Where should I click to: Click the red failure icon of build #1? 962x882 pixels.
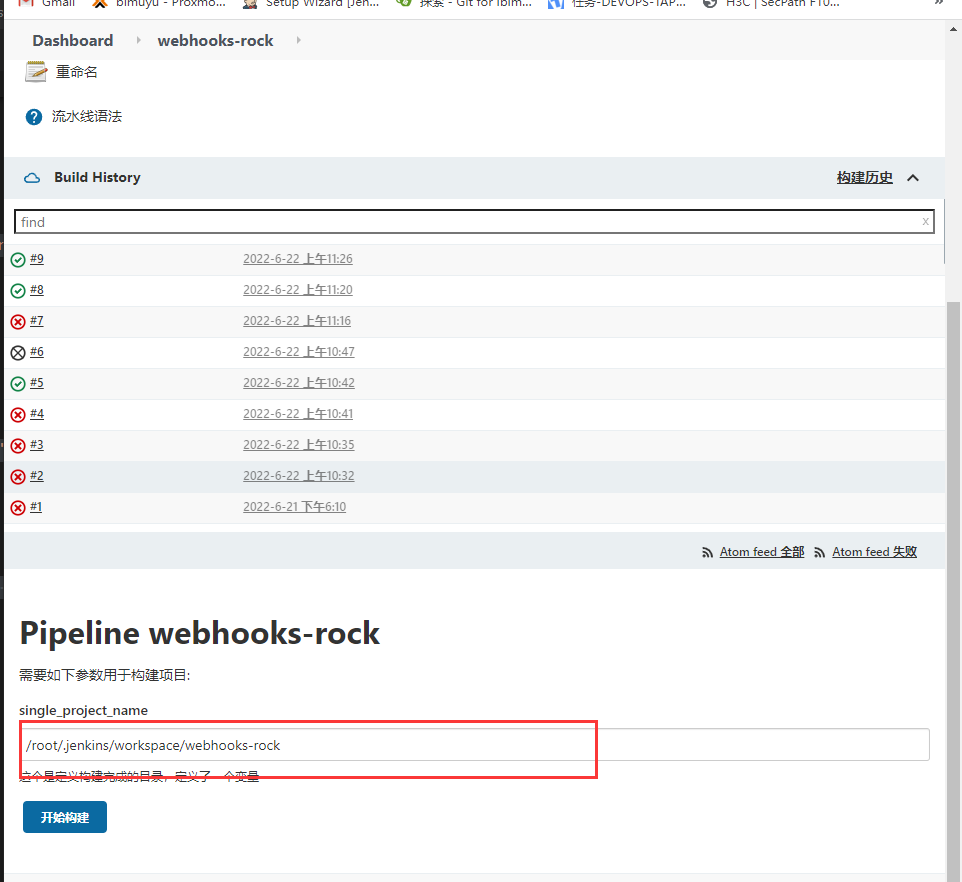click(16, 506)
